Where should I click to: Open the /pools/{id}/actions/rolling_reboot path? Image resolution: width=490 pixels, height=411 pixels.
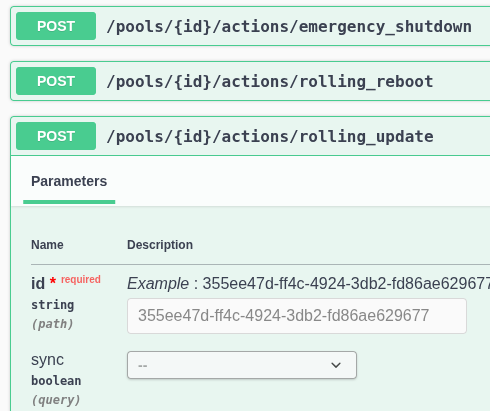point(270,81)
